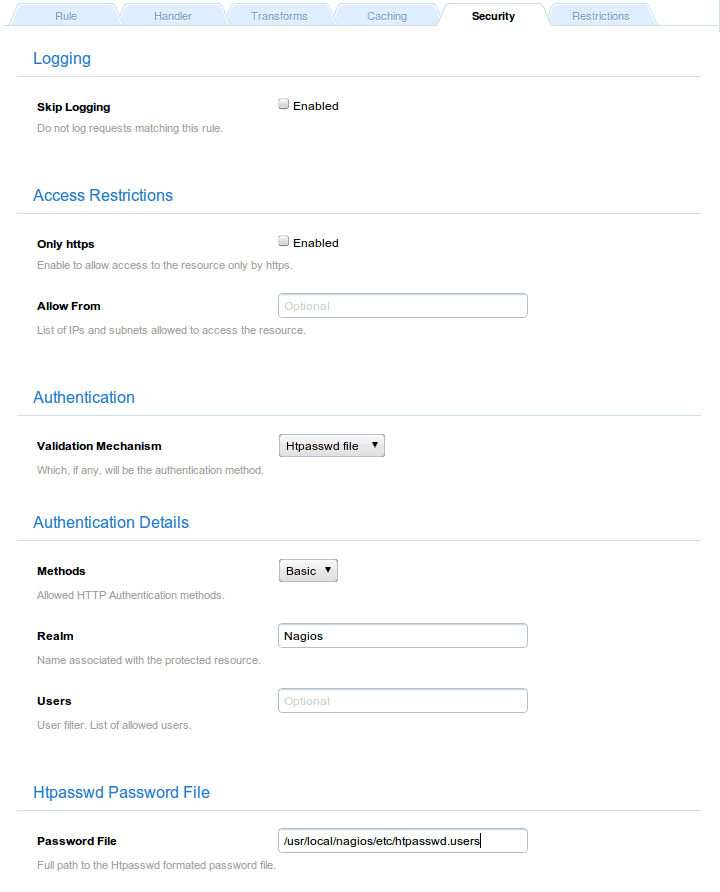Screen dimensions: 720x892
Task: Focus the Realm field containing Nagios
Action: coord(402,636)
